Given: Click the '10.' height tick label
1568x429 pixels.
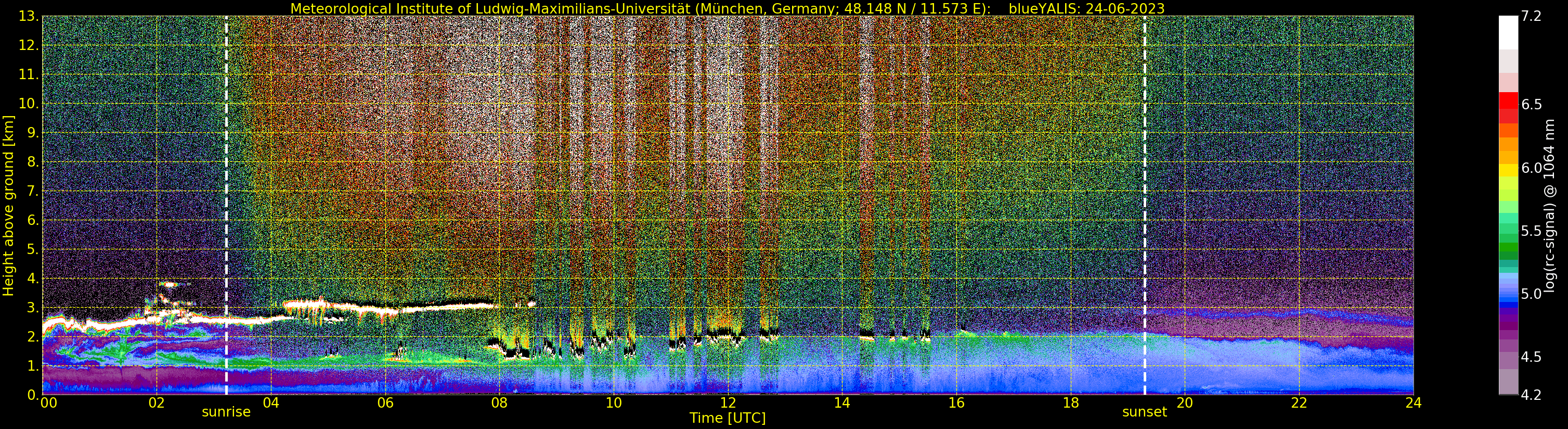Looking at the screenshot, I should [29, 104].
